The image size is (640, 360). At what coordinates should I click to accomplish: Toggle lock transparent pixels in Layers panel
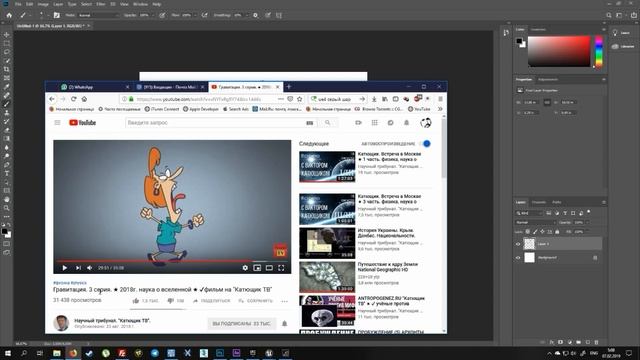click(528, 231)
